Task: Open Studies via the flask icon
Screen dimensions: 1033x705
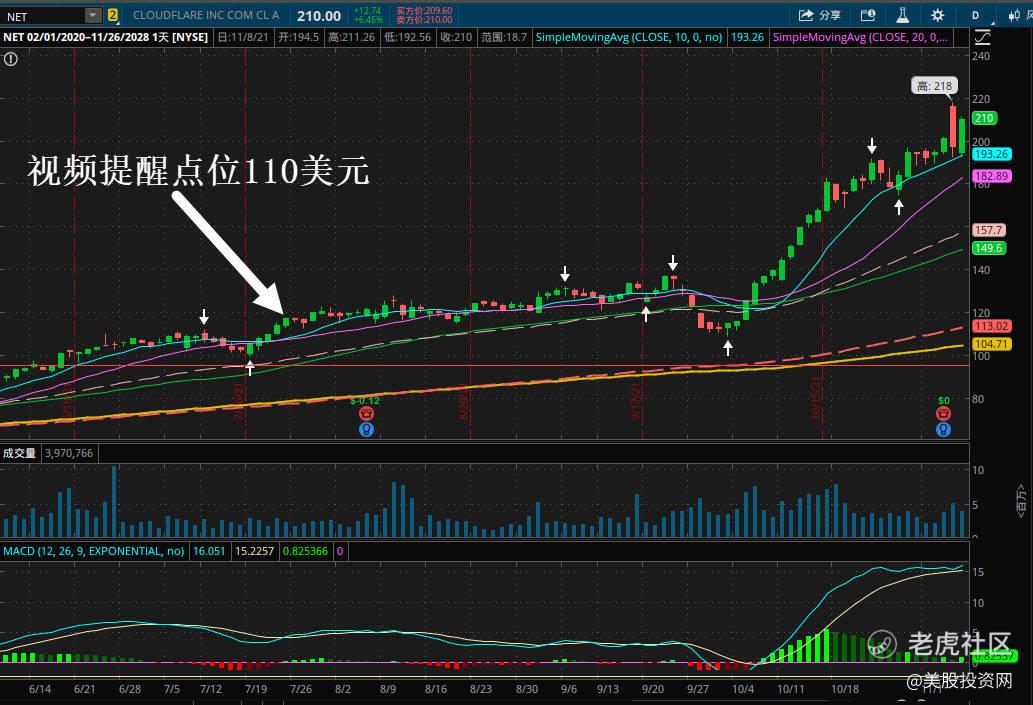Action: pos(903,15)
